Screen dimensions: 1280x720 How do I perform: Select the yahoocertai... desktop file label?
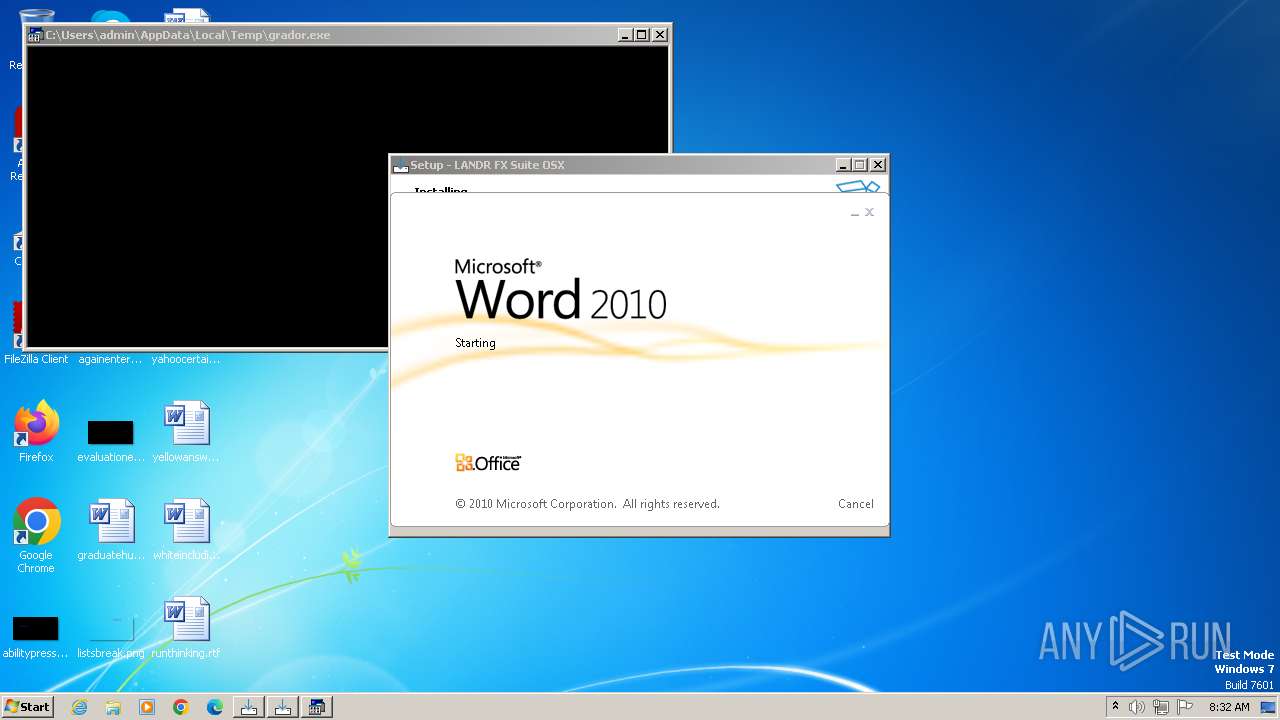coord(186,359)
